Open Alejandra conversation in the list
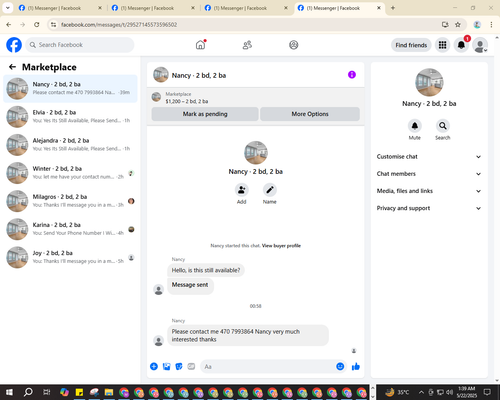Image resolution: width=500 pixels, height=400 pixels. point(70,145)
